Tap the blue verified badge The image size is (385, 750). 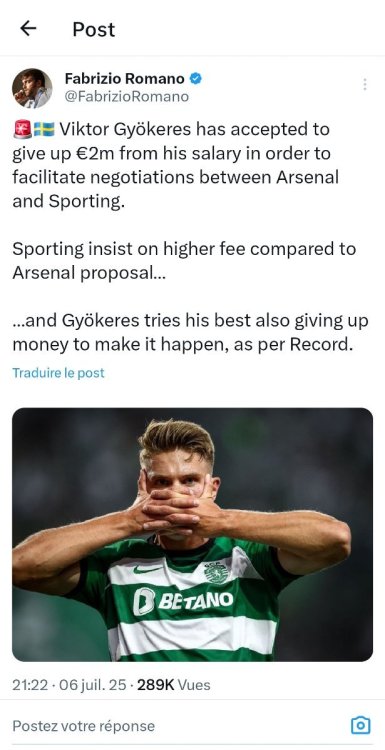click(x=196, y=78)
